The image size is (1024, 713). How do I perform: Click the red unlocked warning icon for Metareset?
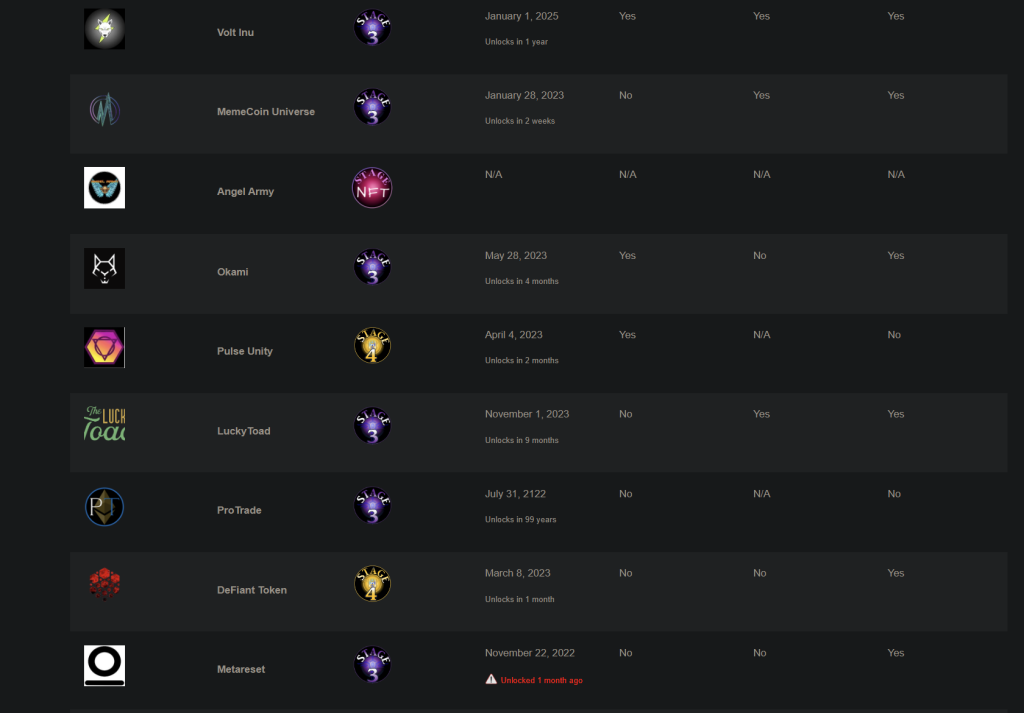(x=491, y=679)
